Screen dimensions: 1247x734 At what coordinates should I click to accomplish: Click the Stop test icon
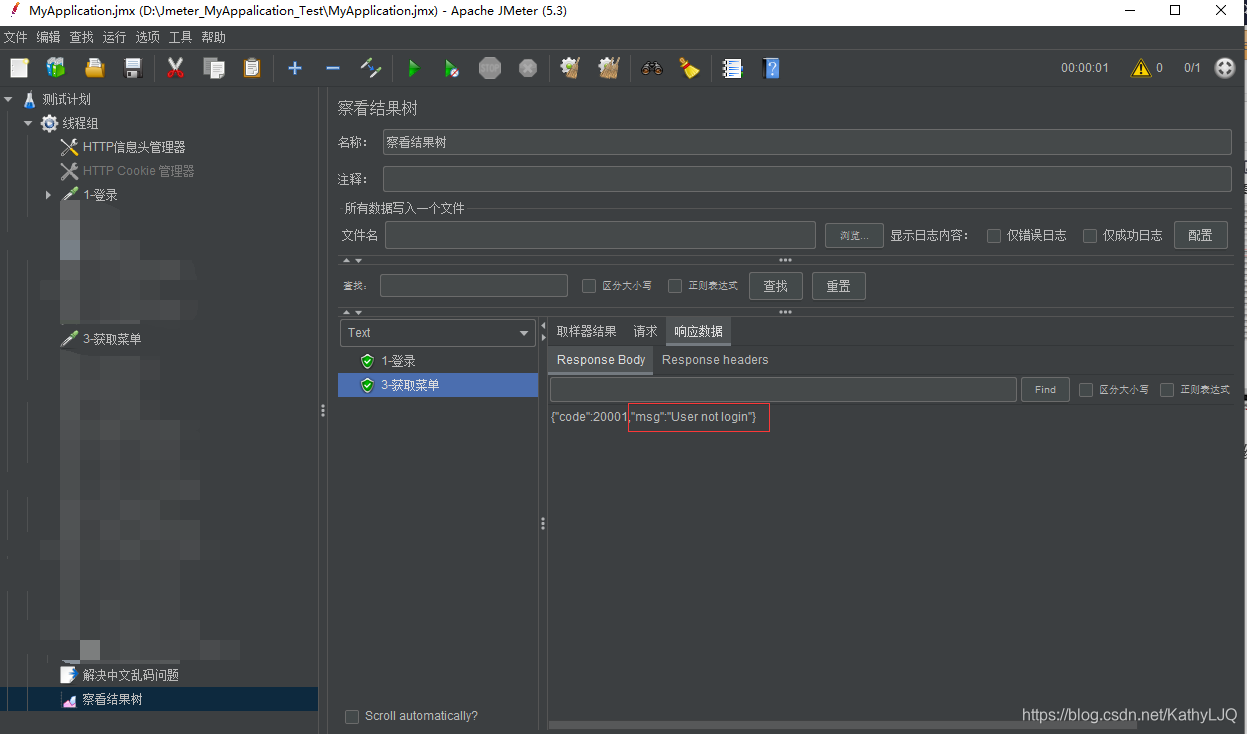point(490,68)
